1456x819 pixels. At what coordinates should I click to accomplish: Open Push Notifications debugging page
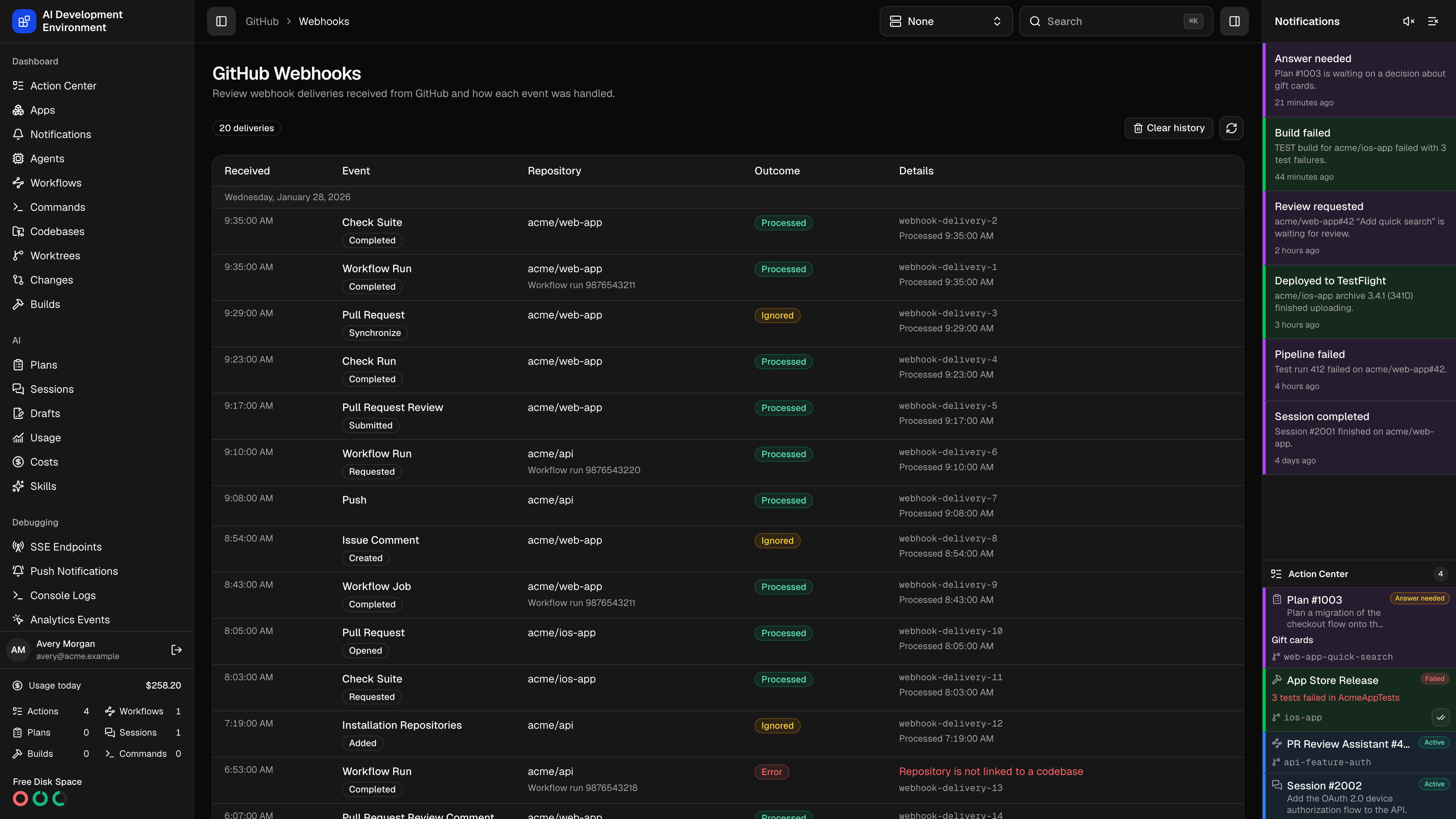click(97, 571)
